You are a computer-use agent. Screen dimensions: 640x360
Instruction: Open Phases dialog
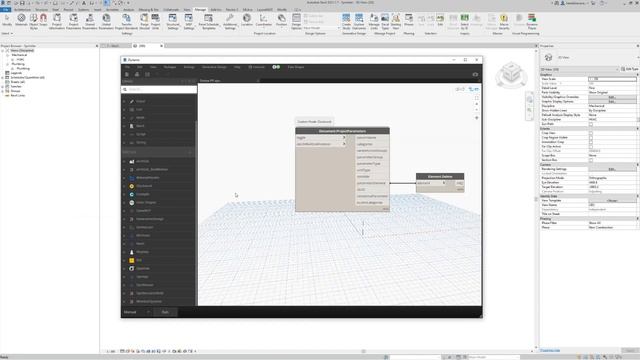[x=409, y=20]
